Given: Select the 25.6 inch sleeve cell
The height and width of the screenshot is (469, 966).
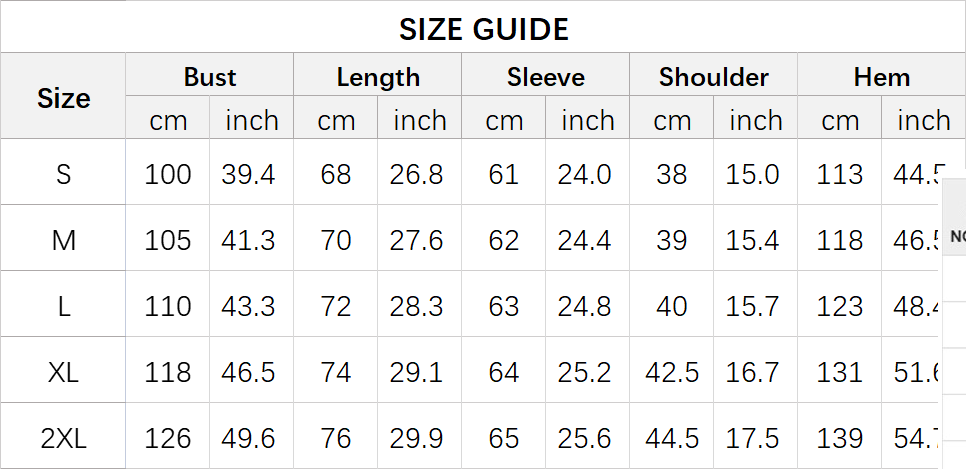Looking at the screenshot, I should 584,438.
